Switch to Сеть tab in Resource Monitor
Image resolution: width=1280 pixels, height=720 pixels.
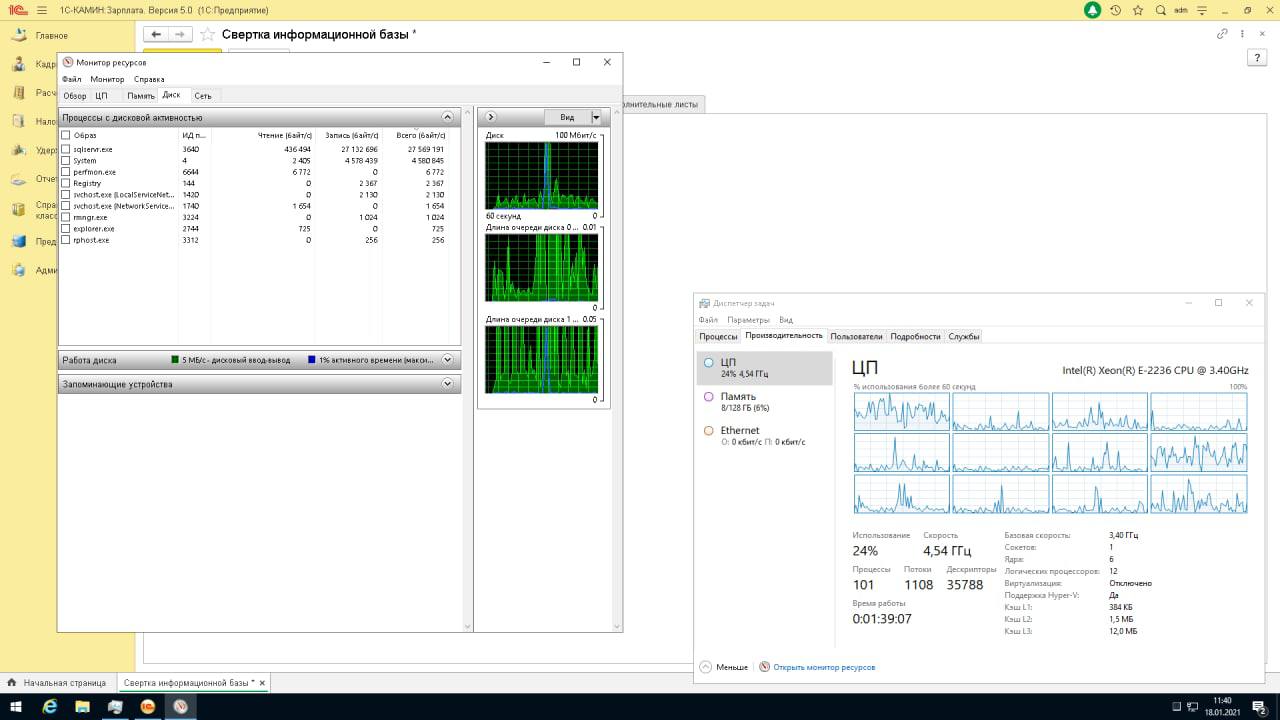[203, 96]
